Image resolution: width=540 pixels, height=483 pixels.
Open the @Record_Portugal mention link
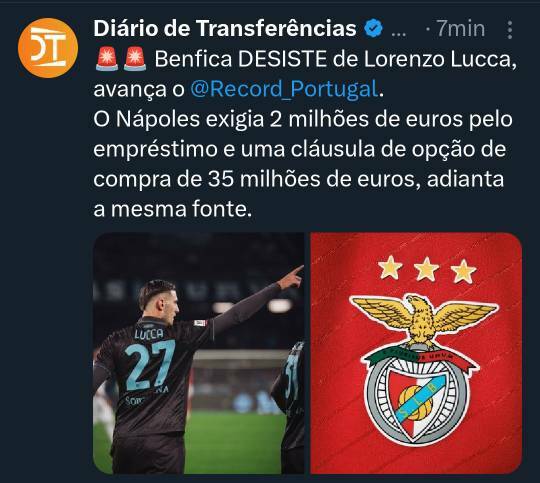point(284,89)
